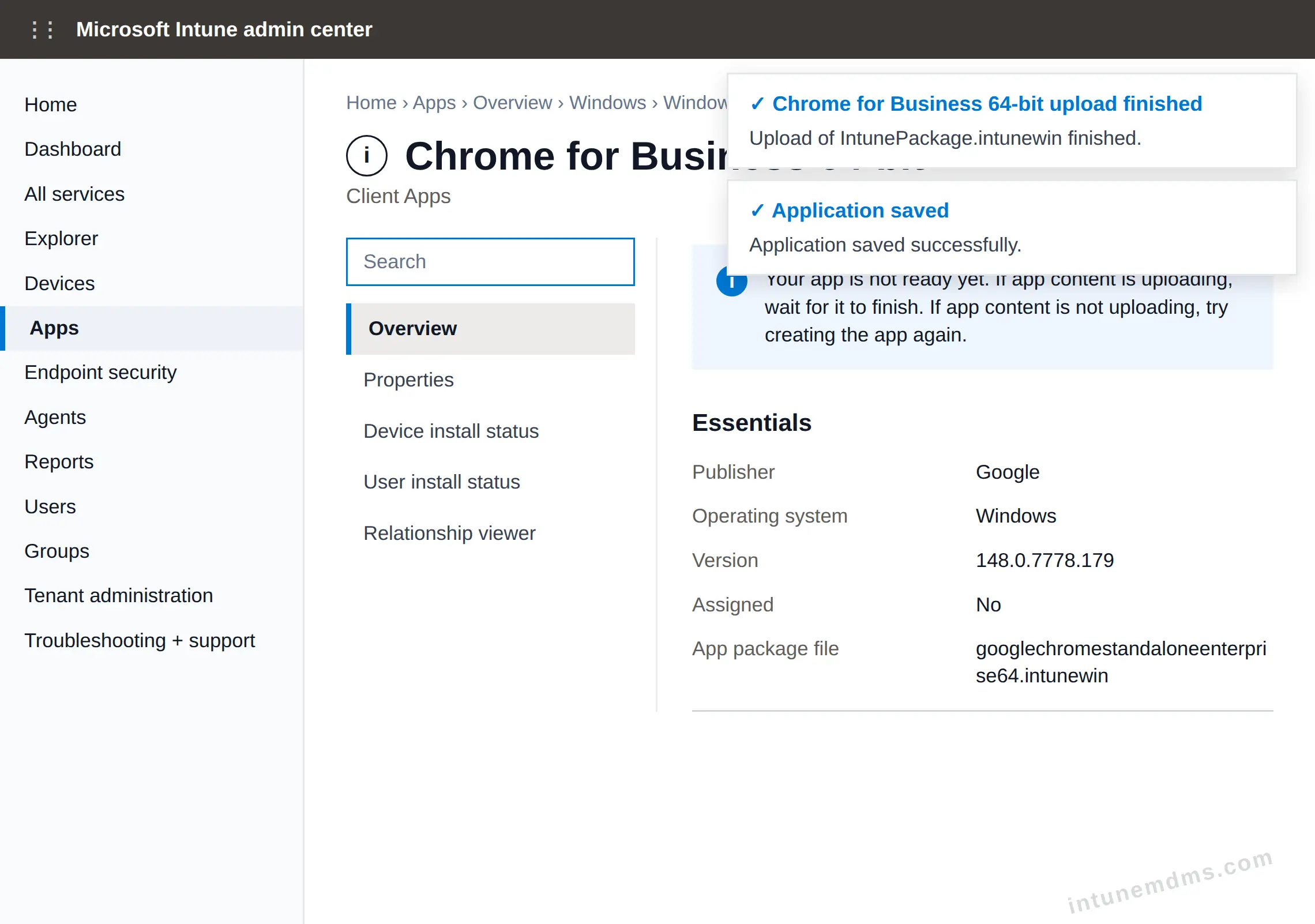The height and width of the screenshot is (924, 1315).
Task: Click the Chrome for Business upload finished notification title
Action: point(987,104)
